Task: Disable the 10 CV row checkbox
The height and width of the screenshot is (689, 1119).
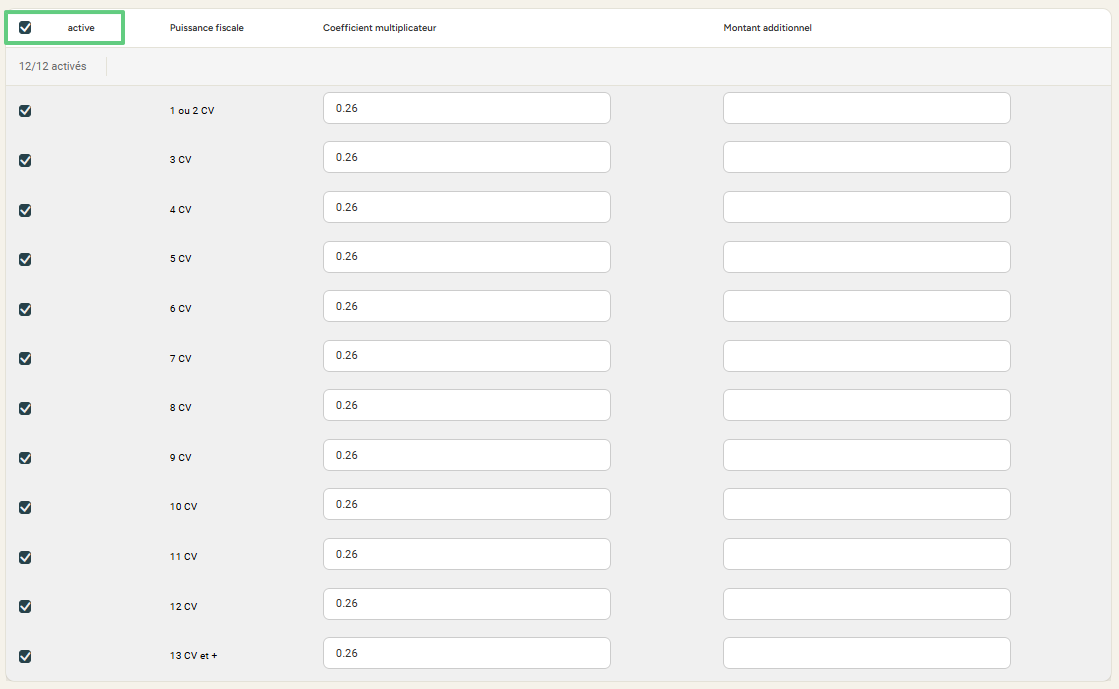Action: coord(25,508)
